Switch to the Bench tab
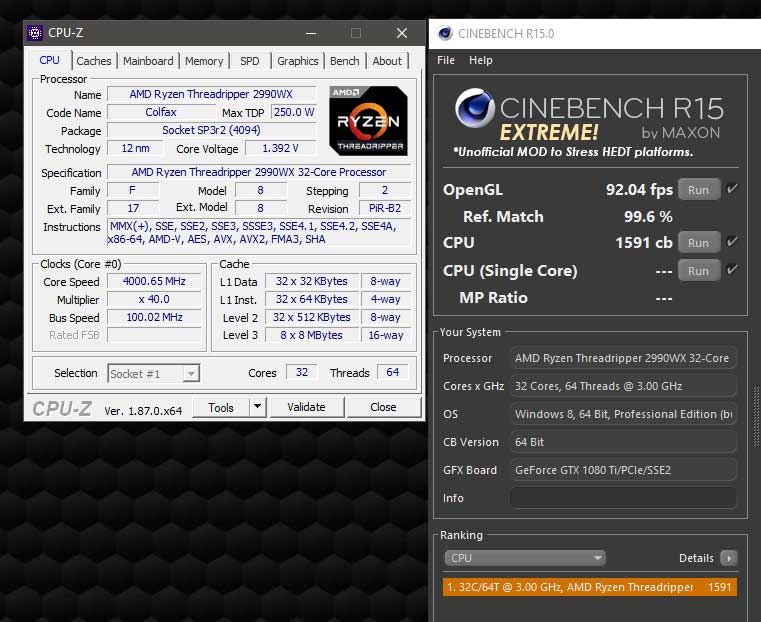 point(345,61)
